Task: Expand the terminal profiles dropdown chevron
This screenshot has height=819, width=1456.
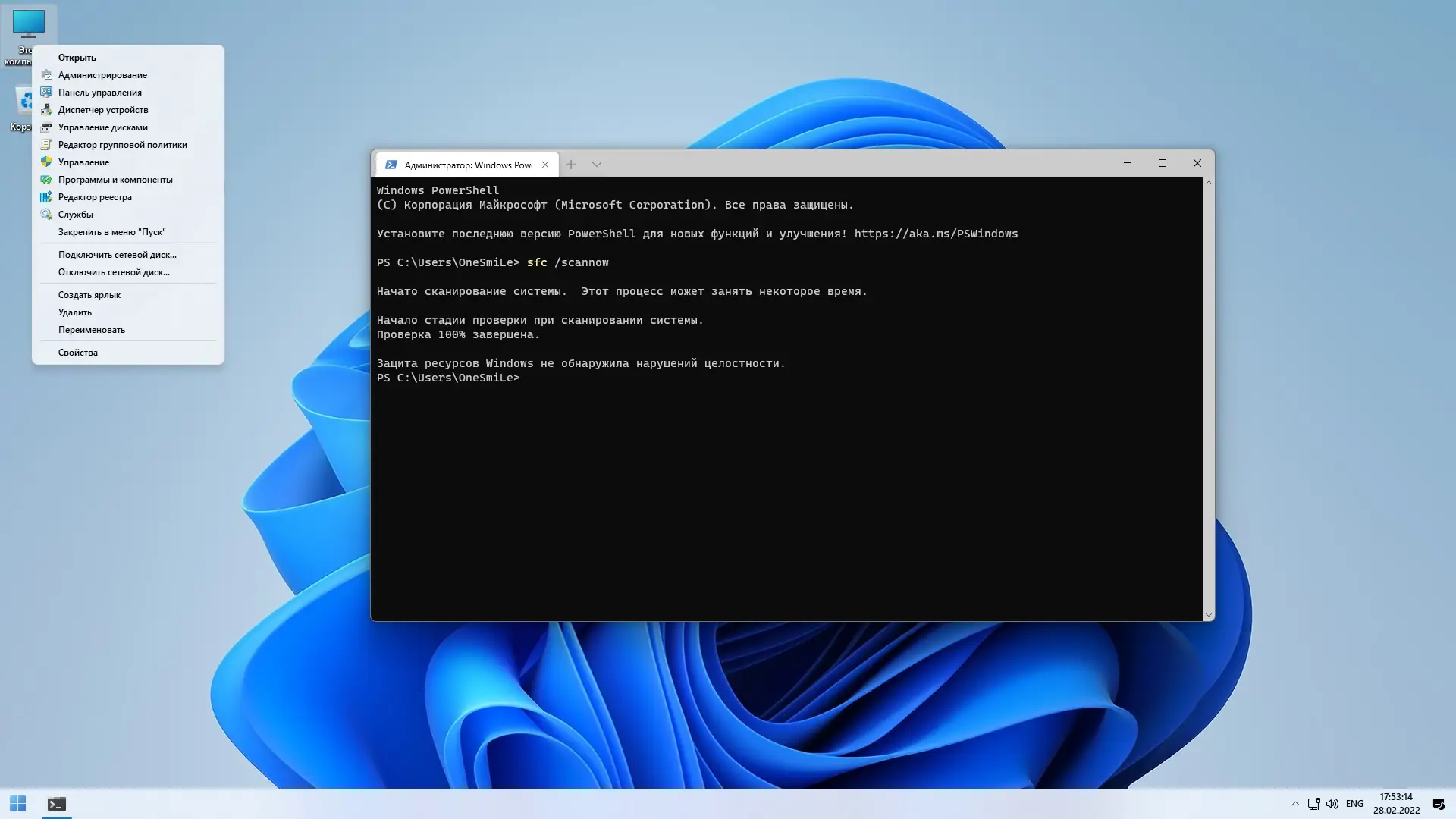Action: (597, 165)
